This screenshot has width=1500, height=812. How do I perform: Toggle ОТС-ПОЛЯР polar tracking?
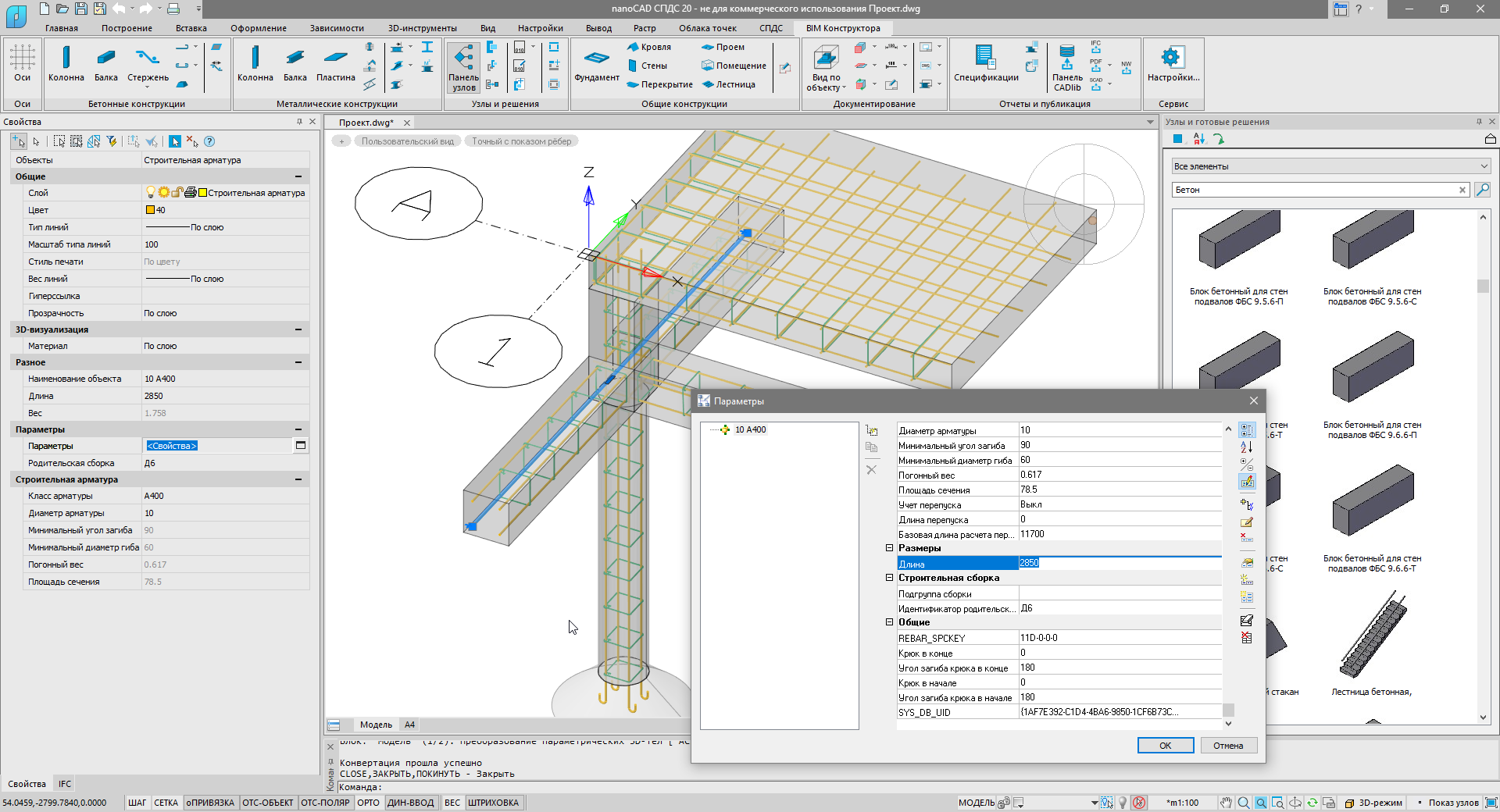click(325, 803)
